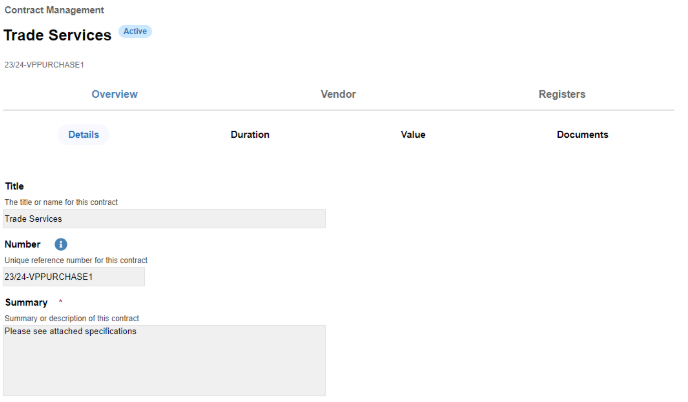Open the Duration section
Screen dimensions: 688x402
point(250,134)
